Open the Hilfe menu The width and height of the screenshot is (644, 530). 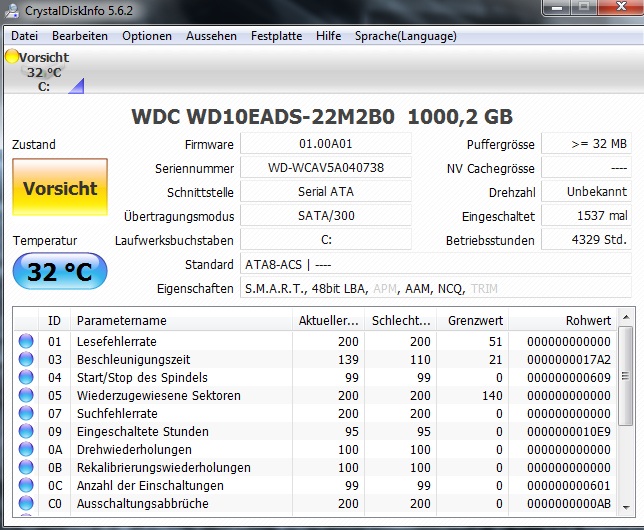(328, 36)
